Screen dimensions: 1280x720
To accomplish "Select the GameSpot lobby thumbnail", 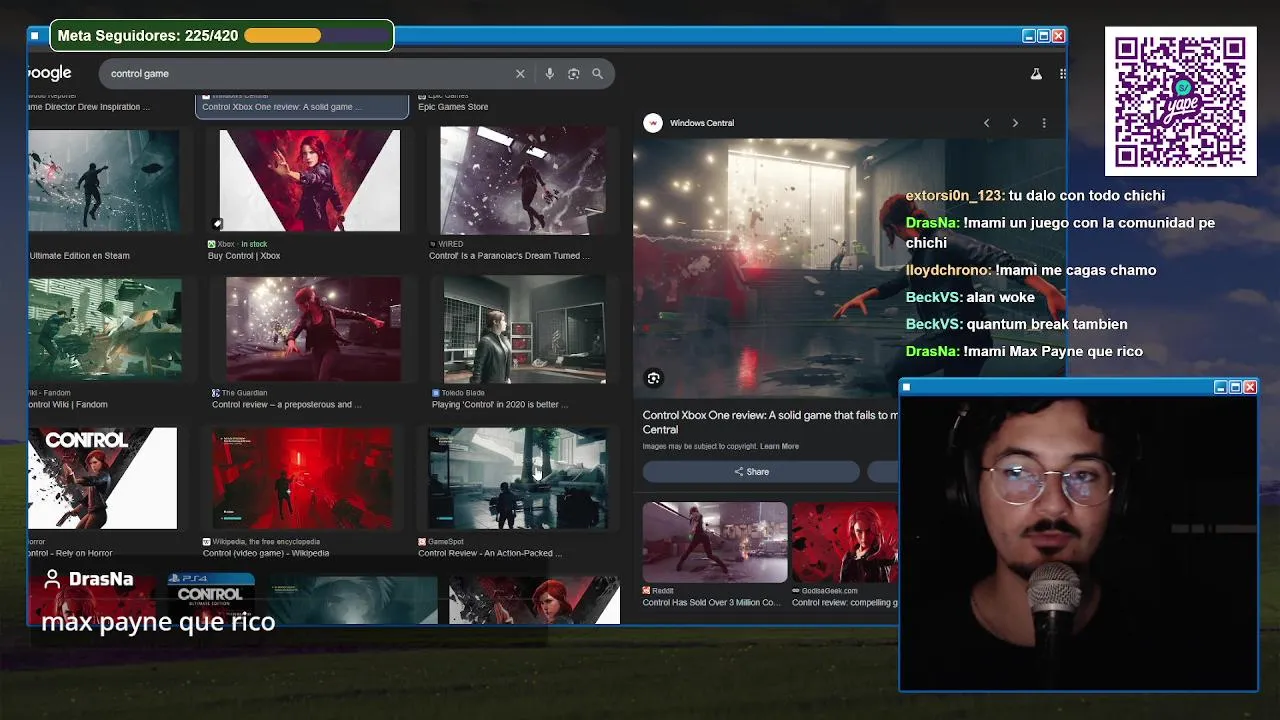I will [x=517, y=478].
